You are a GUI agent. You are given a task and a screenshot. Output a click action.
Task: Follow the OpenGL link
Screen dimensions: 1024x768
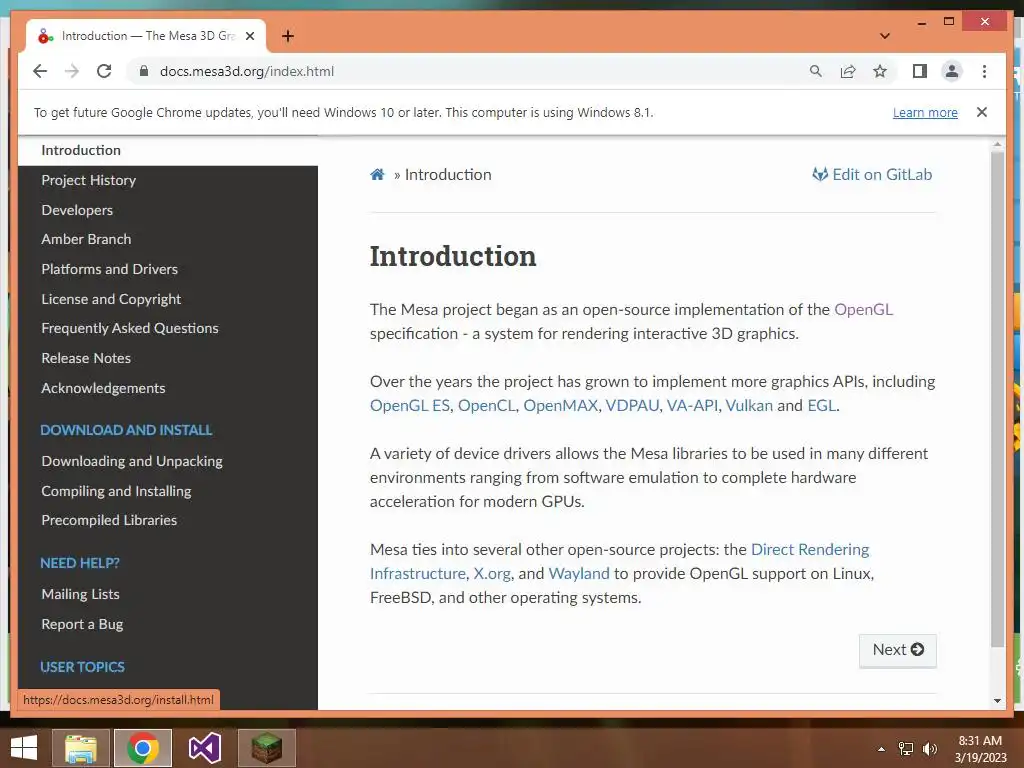pos(863,310)
